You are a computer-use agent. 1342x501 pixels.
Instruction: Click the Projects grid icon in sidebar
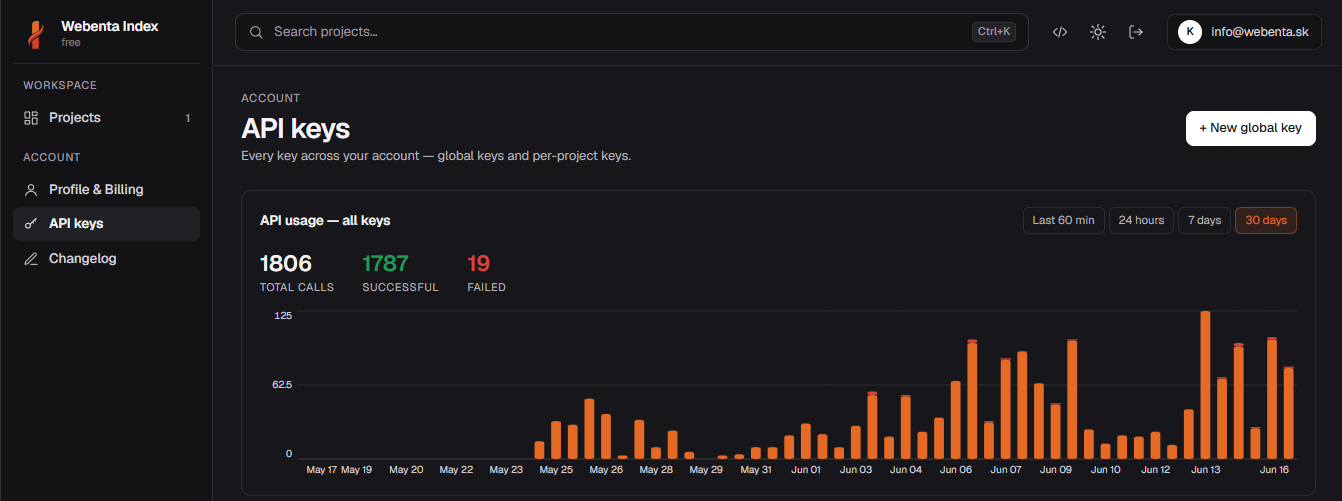coord(31,118)
